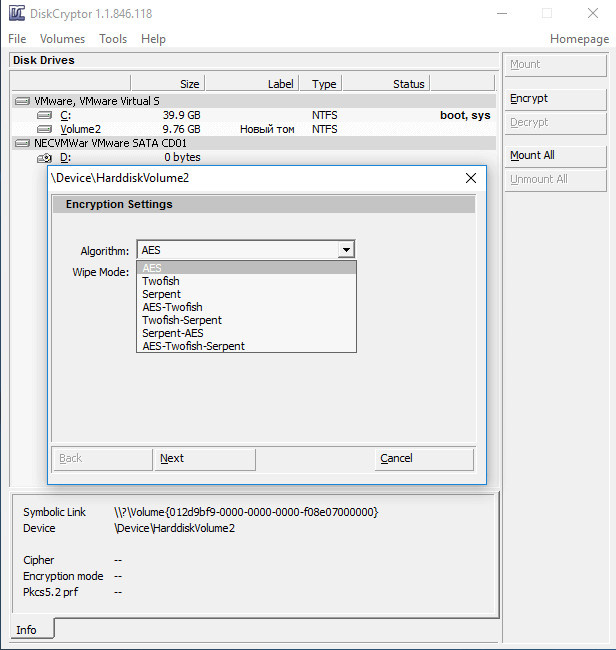The image size is (616, 650).
Task: Choose Twofish-Serpent cascade option
Action: point(246,320)
